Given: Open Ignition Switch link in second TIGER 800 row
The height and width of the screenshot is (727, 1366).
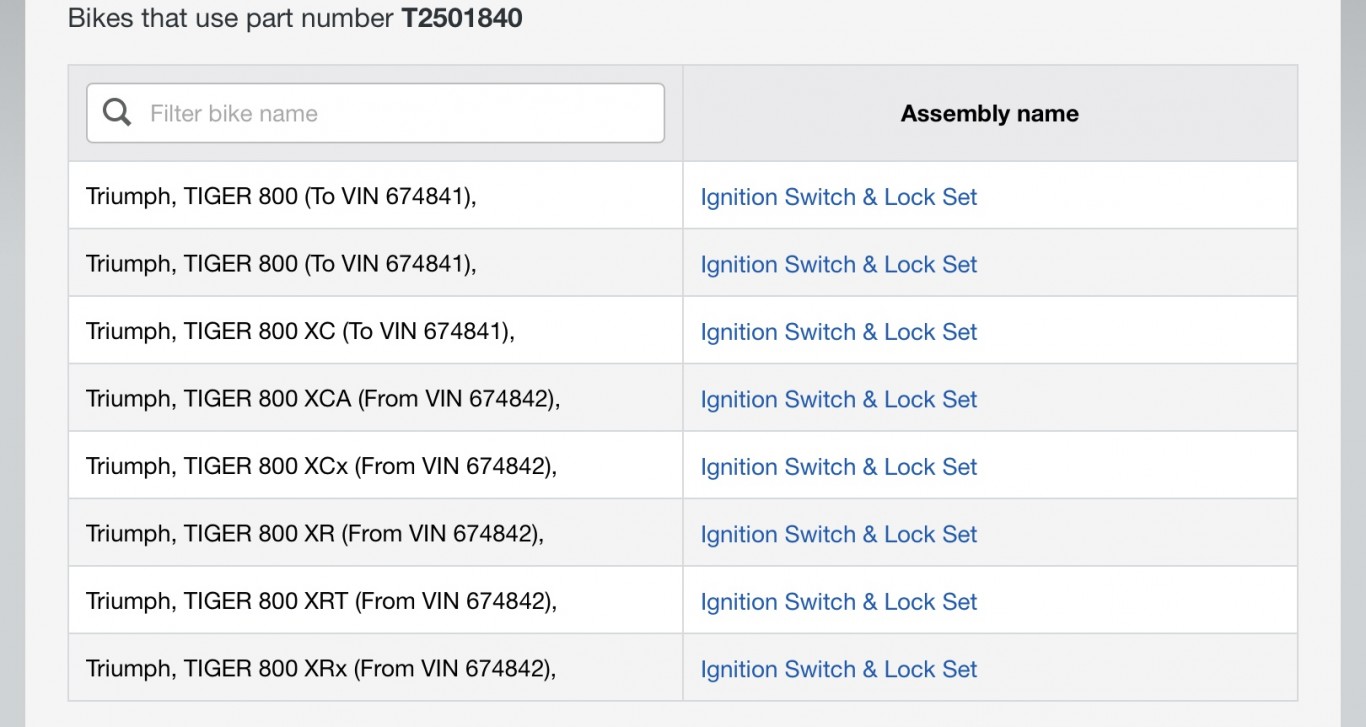Looking at the screenshot, I should coord(838,264).
